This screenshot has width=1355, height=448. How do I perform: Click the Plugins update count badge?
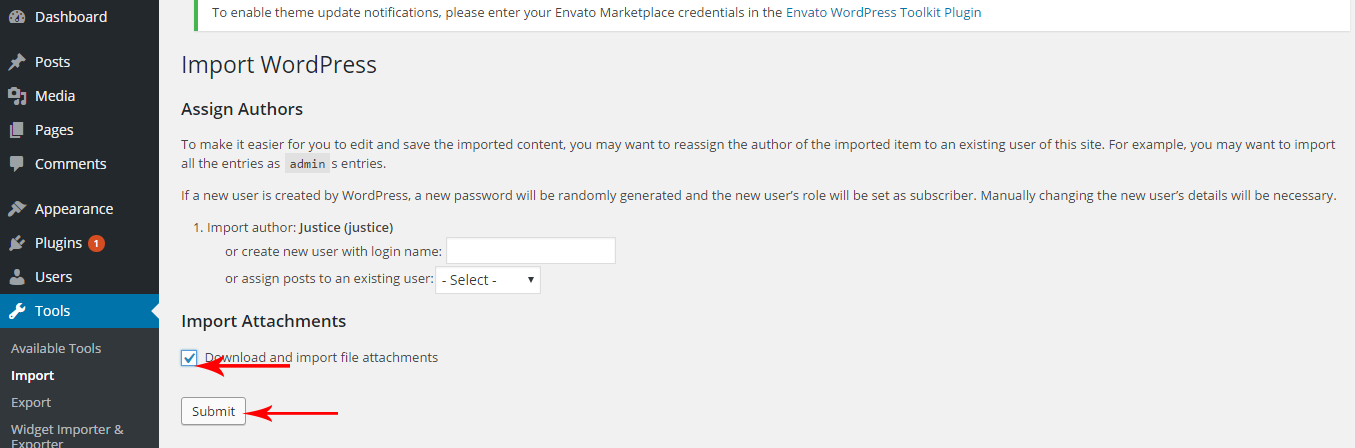pos(96,243)
